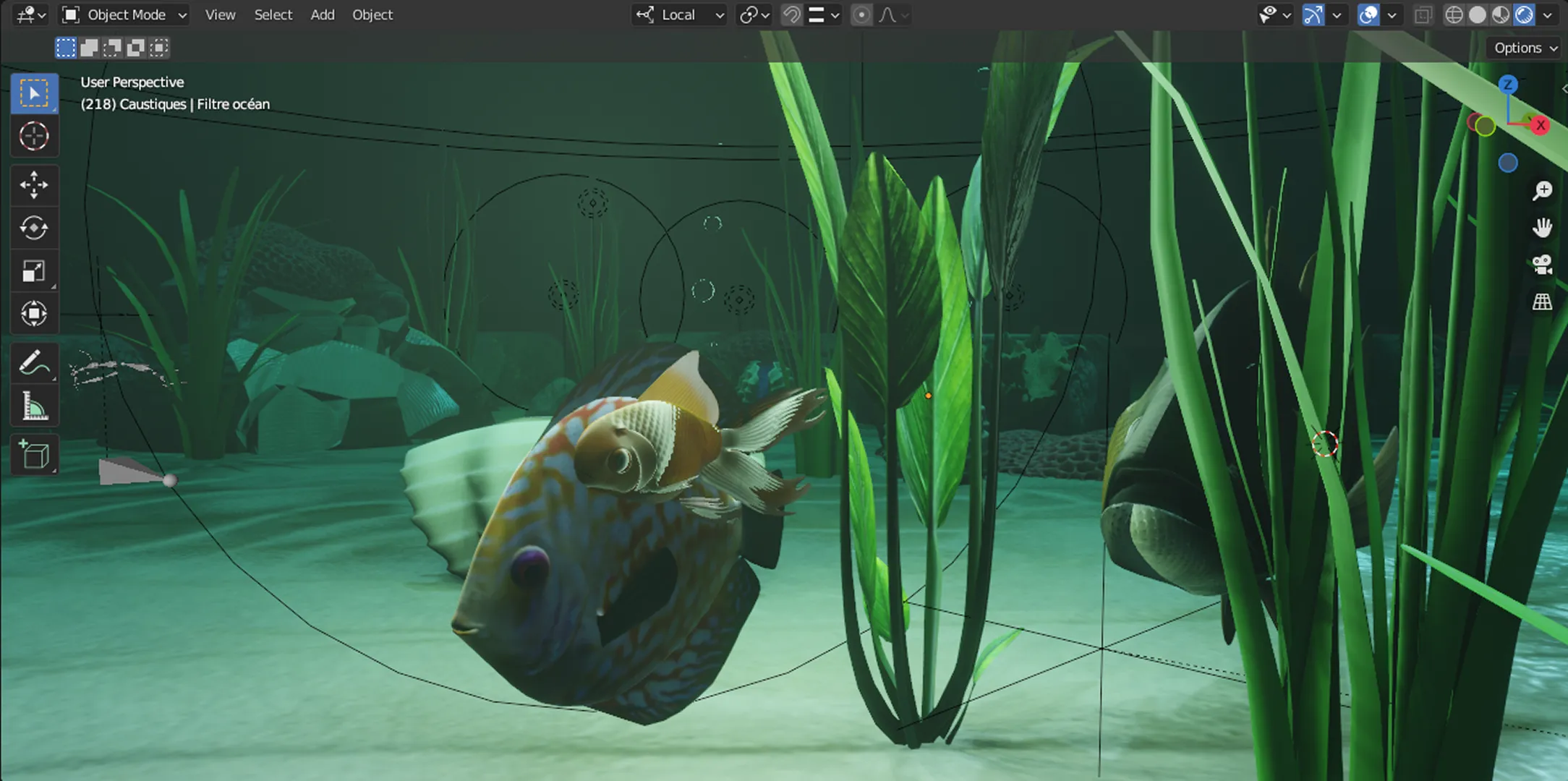Open the Object Mode dropdown
The height and width of the screenshot is (781, 1568).
coord(123,14)
